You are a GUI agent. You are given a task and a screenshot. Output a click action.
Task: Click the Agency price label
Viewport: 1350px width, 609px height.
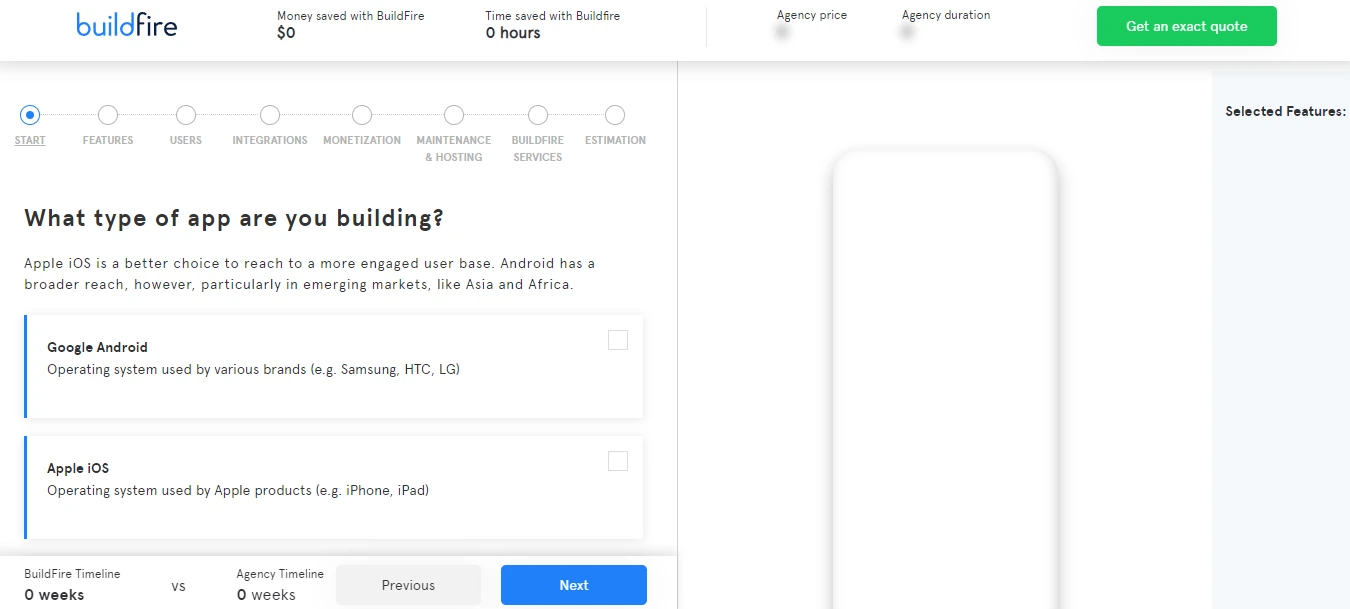pyautogui.click(x=812, y=15)
